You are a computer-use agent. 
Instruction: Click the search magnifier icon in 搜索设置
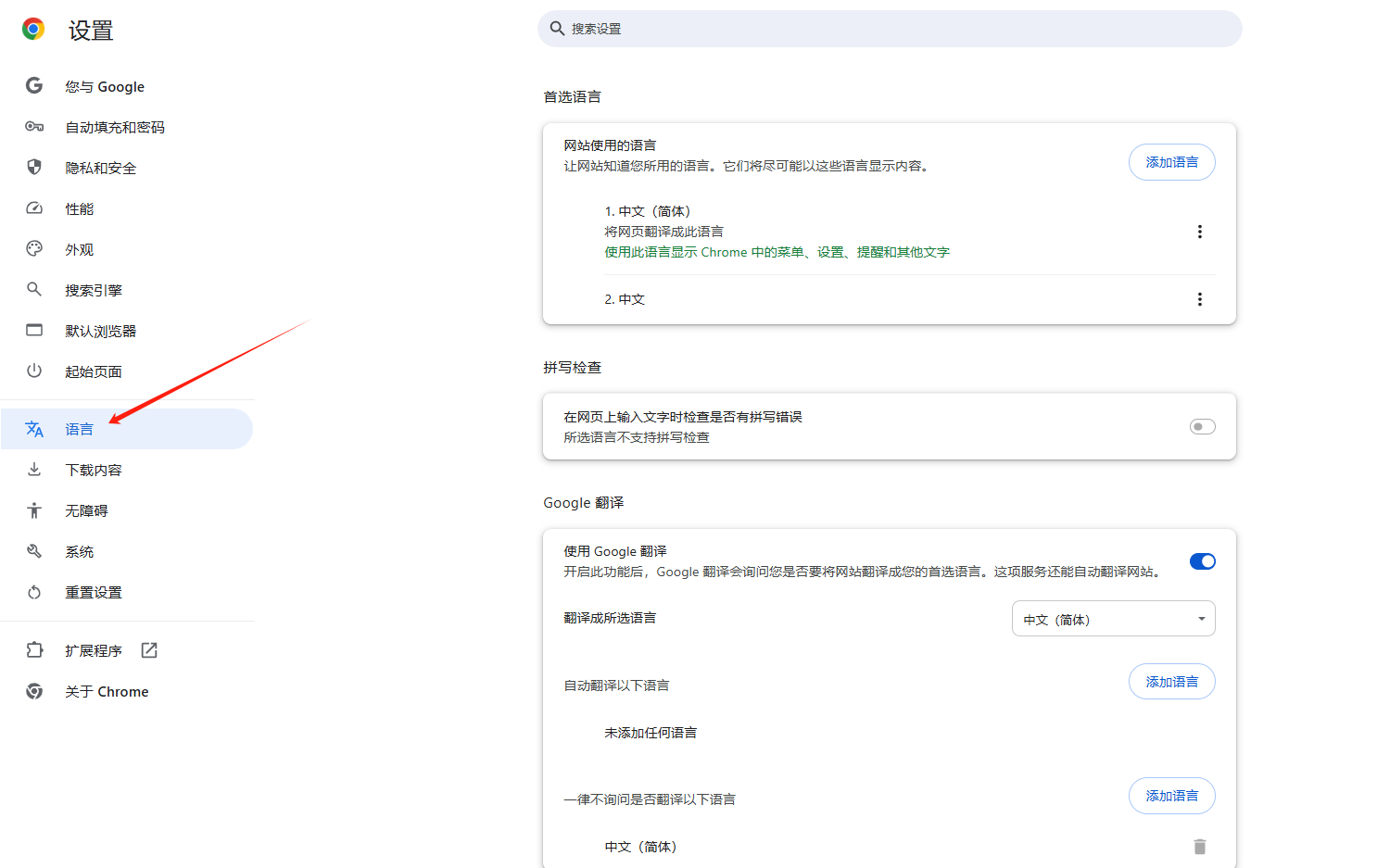[x=557, y=29]
